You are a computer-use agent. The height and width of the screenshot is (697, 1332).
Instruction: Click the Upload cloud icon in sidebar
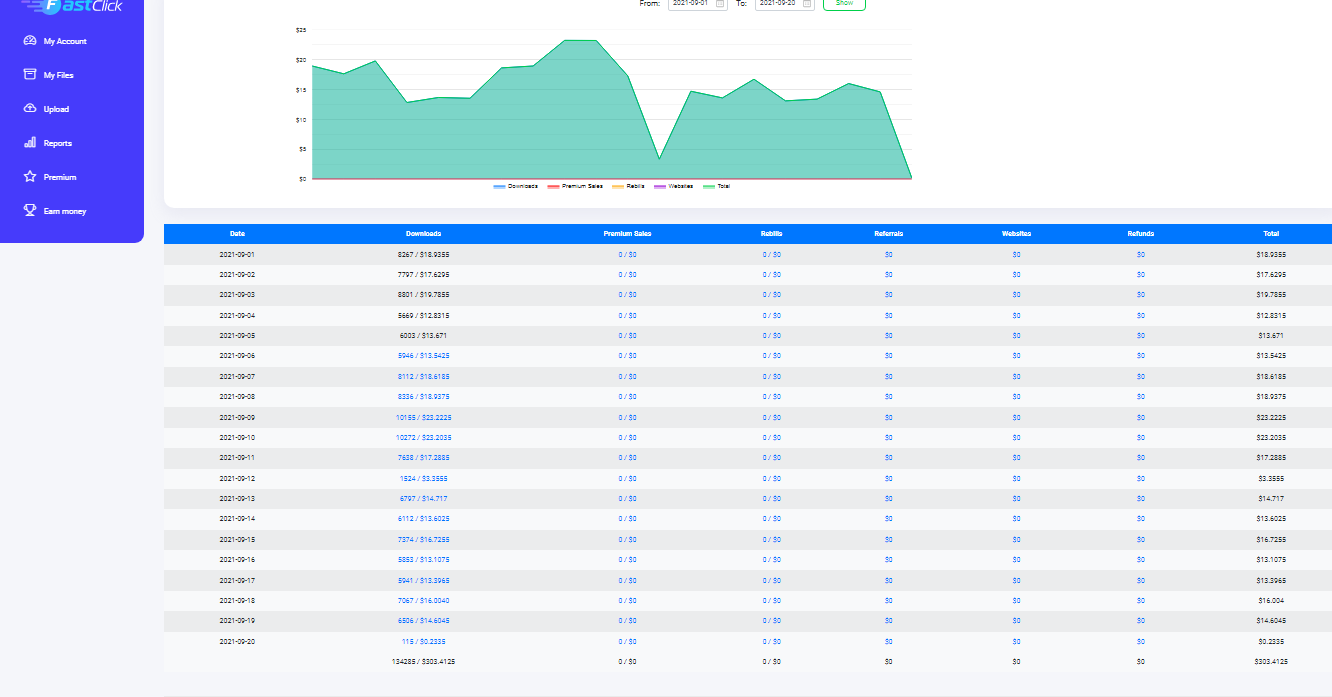30,109
